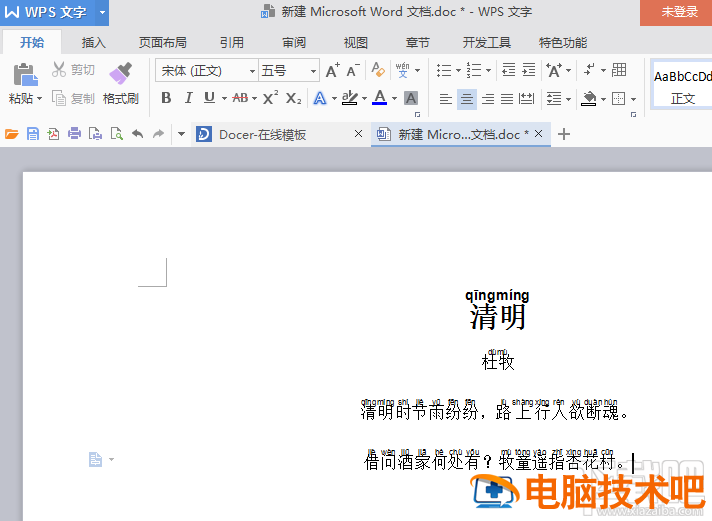This screenshot has height=521, width=712.
Task: Open the 页面布局 (Page Layout) tab
Action: [163, 43]
